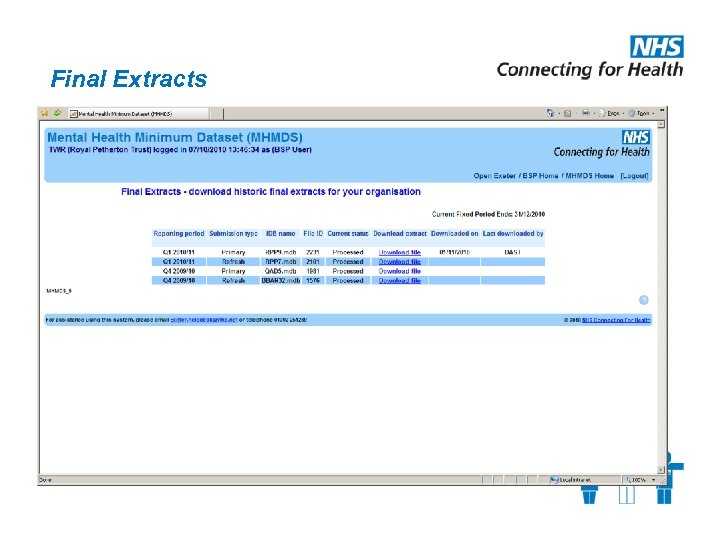The image size is (720, 540).
Task: Select the RPP7.mdb file name cell
Action: (x=281, y=262)
